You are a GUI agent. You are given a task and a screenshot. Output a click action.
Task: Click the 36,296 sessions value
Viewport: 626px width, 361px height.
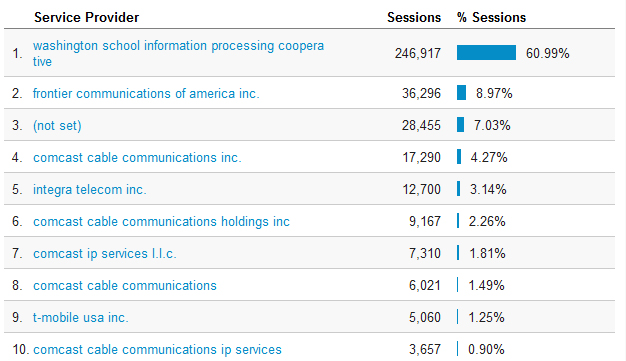tap(421, 93)
